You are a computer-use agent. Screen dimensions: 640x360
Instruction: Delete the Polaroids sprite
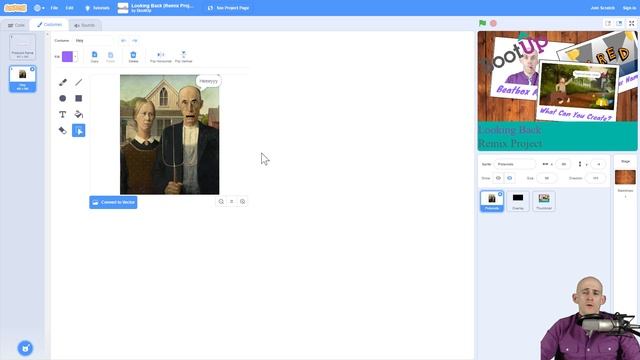tap(500, 194)
